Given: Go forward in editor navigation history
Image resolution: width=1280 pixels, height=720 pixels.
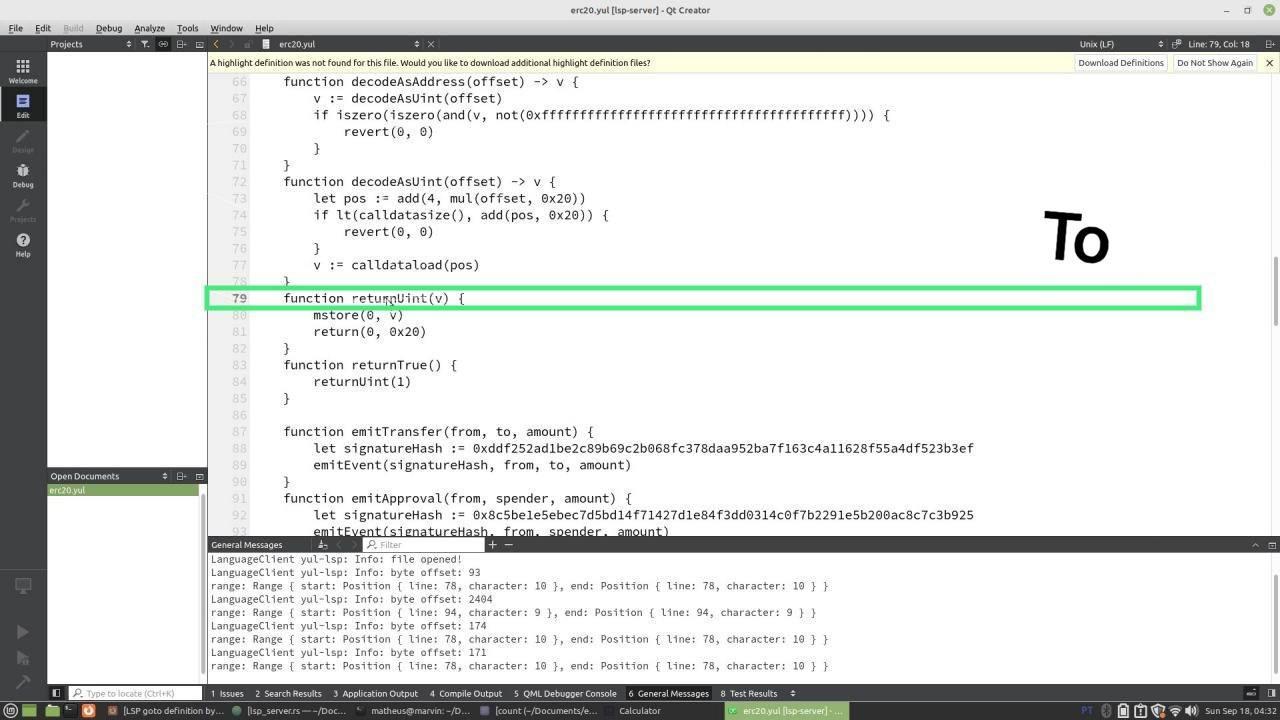Looking at the screenshot, I should click(232, 44).
